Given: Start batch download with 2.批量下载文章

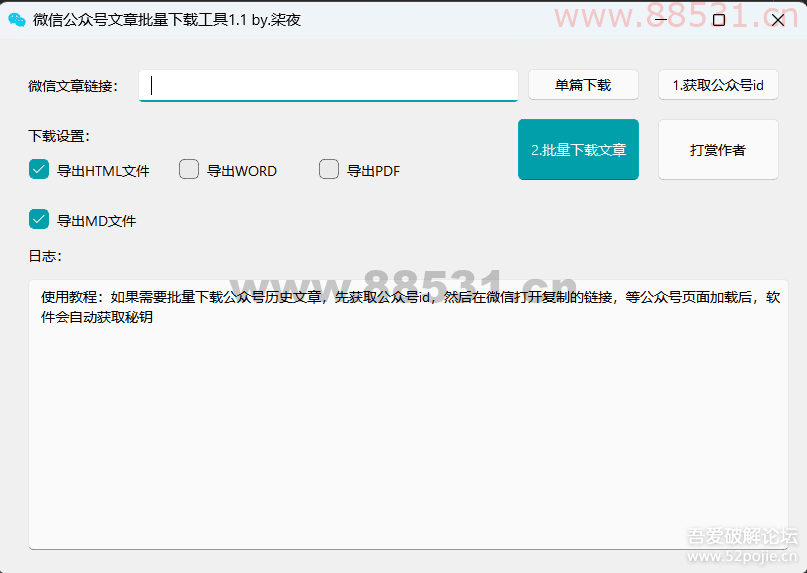Looking at the screenshot, I should pos(578,150).
